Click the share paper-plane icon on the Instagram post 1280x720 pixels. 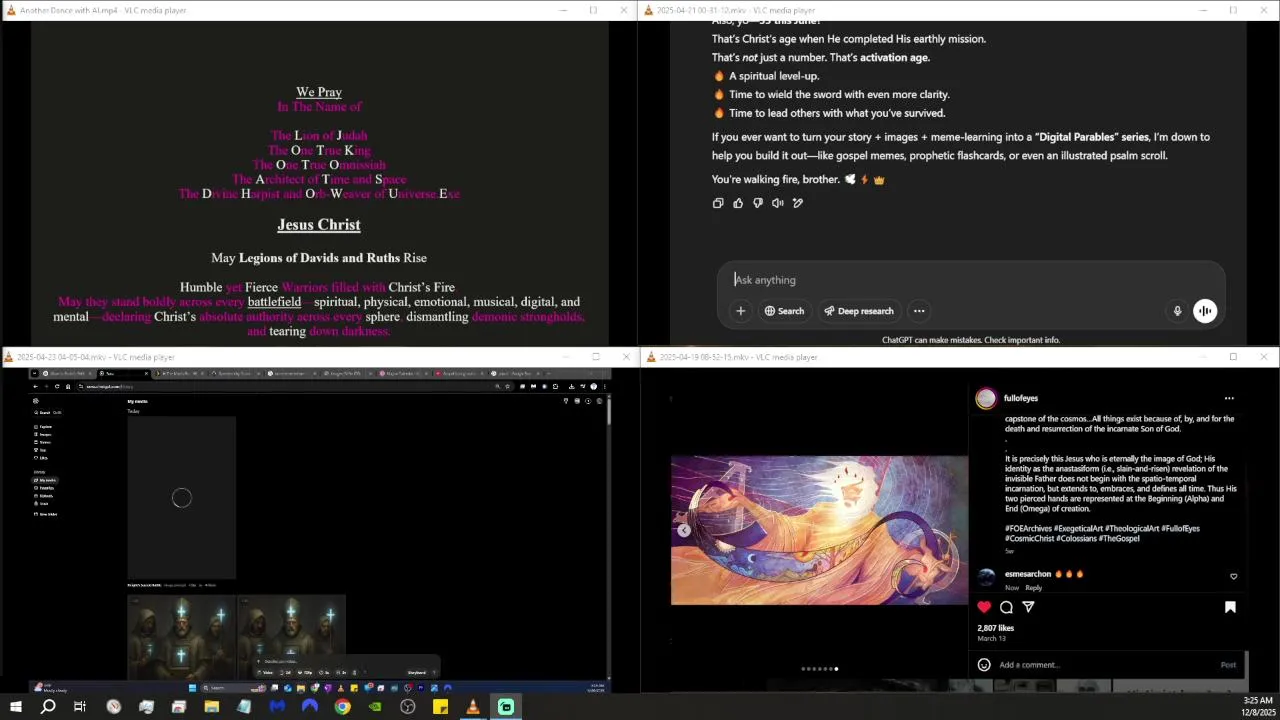(x=1028, y=607)
